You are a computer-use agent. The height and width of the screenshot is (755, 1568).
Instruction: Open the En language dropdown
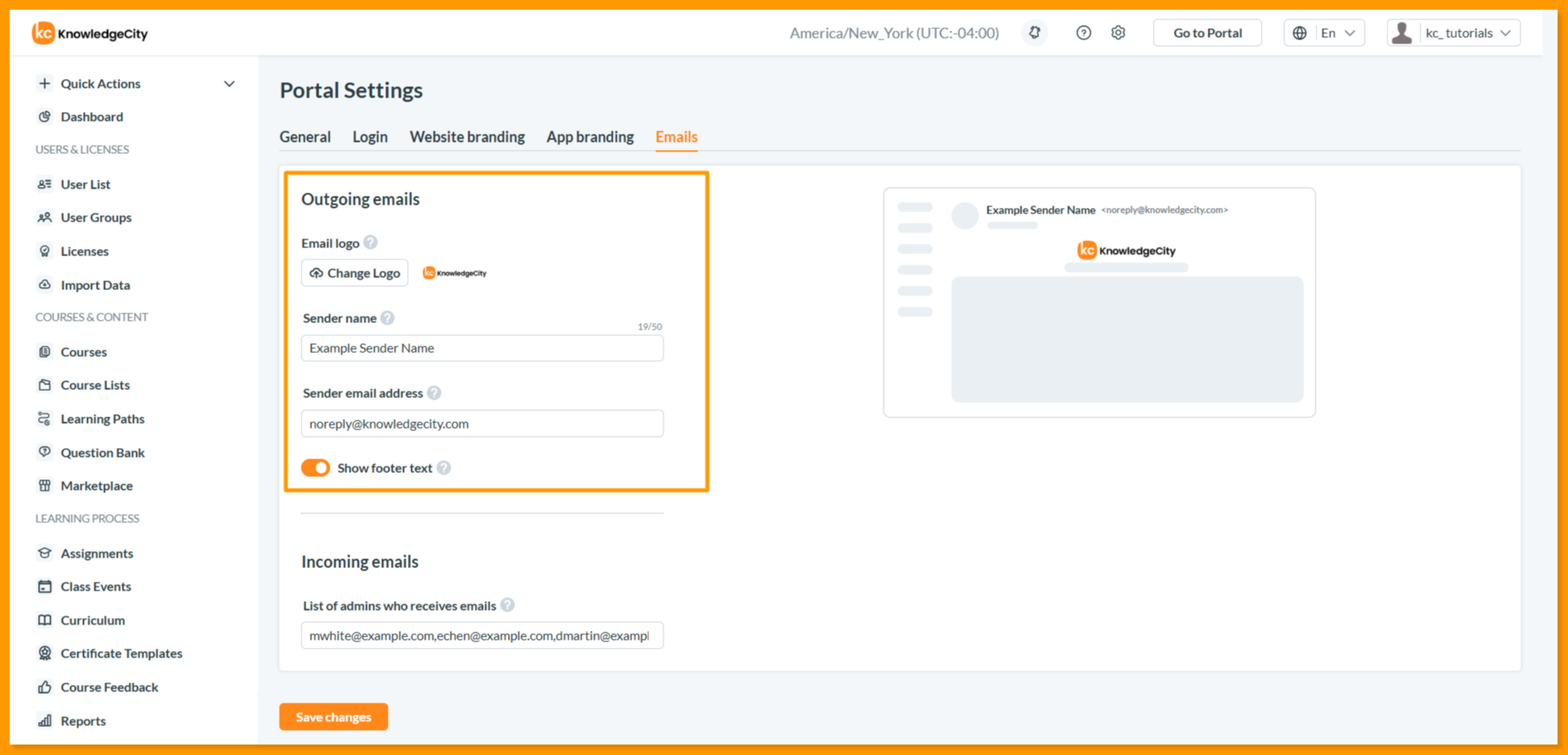1325,33
